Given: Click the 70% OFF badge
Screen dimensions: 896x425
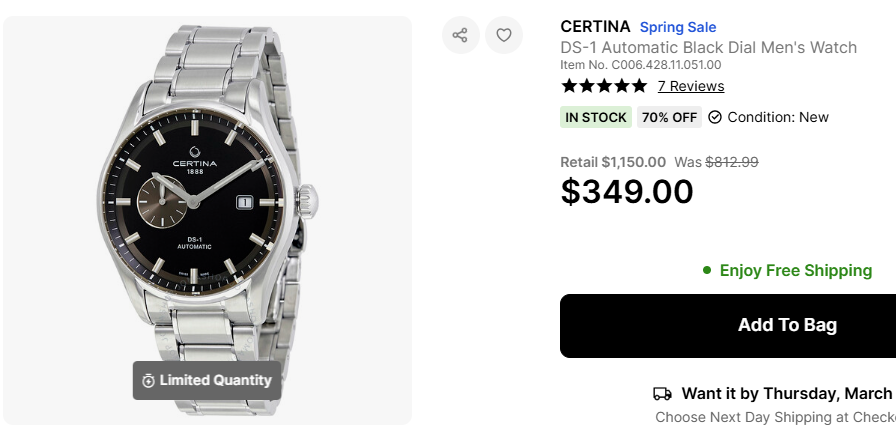Looking at the screenshot, I should tap(669, 117).
